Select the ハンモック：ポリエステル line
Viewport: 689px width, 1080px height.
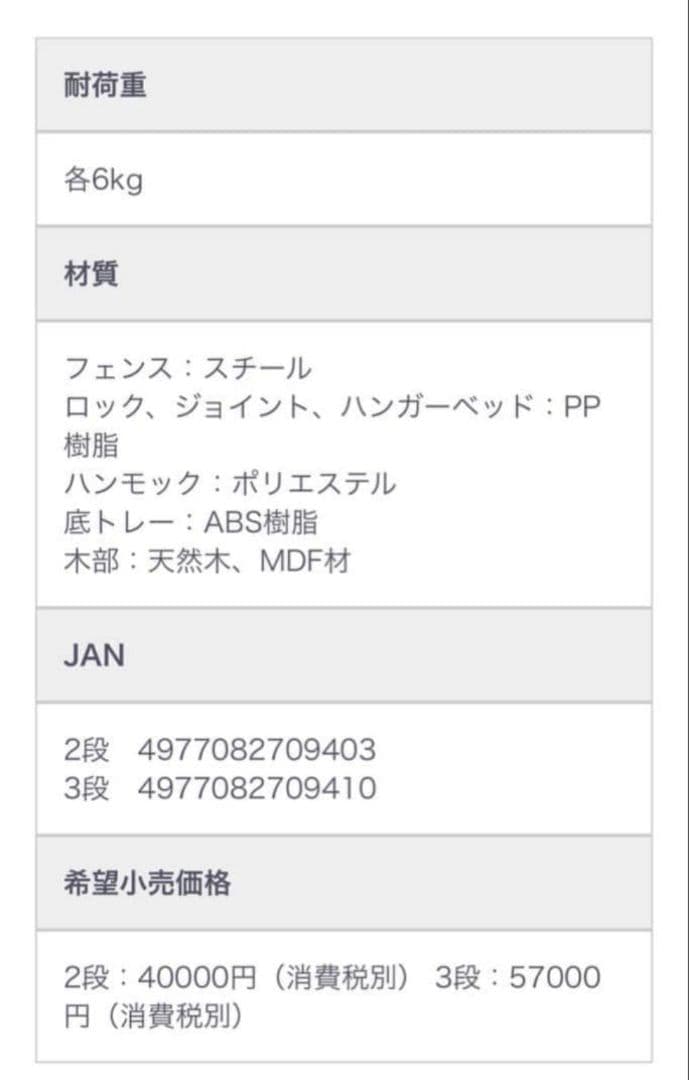pos(230,484)
